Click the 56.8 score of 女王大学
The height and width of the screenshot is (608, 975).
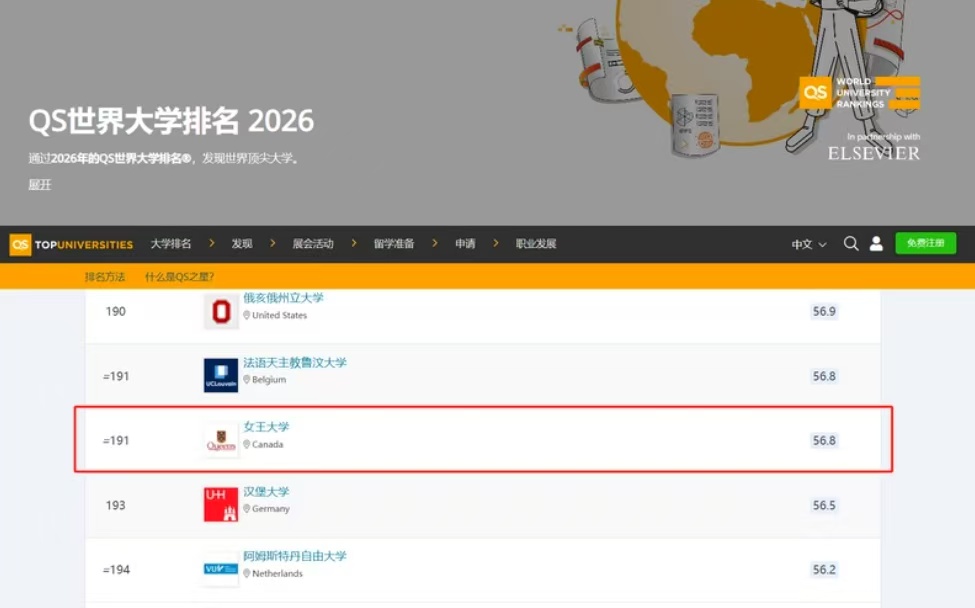point(824,440)
